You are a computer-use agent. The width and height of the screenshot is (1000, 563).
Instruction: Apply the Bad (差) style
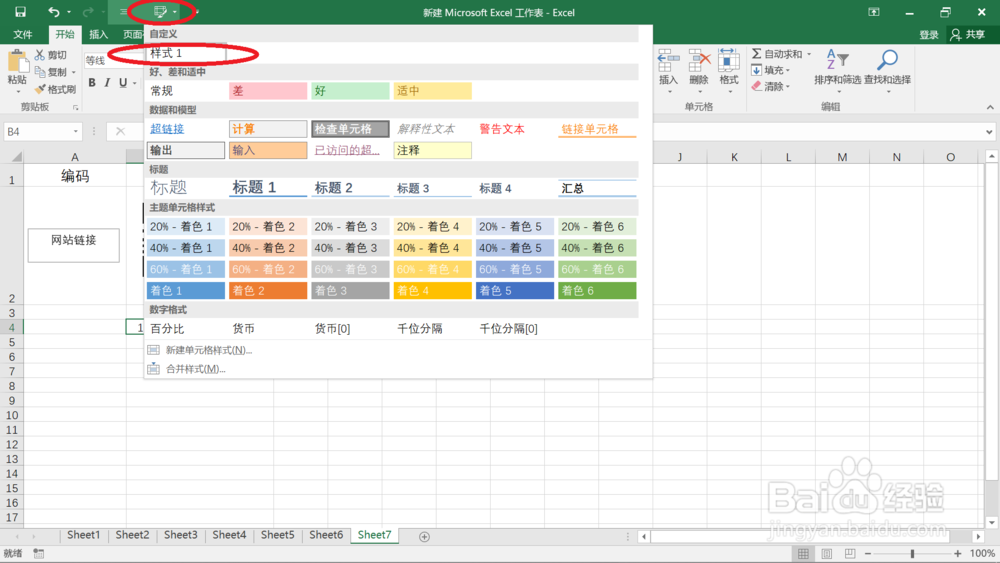(x=268, y=91)
